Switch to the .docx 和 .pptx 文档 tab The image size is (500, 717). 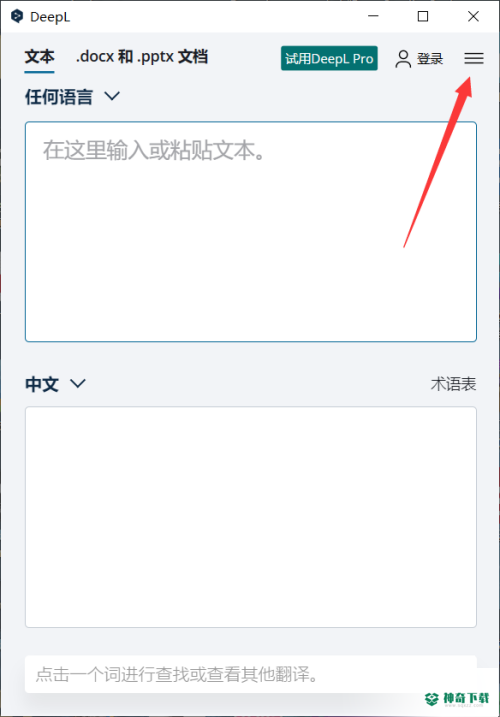(x=142, y=57)
